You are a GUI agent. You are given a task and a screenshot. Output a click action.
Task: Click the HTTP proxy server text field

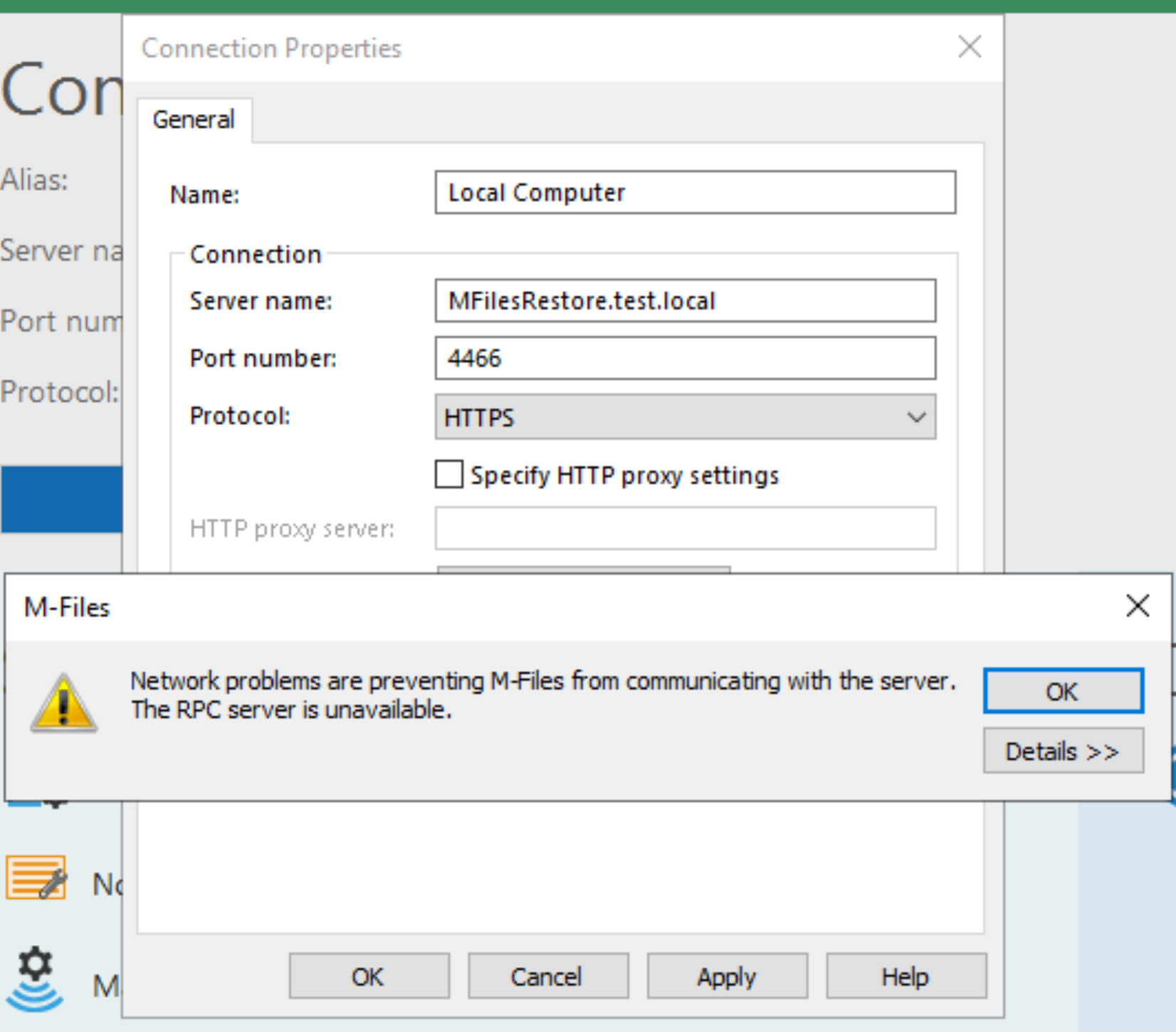[x=686, y=528]
